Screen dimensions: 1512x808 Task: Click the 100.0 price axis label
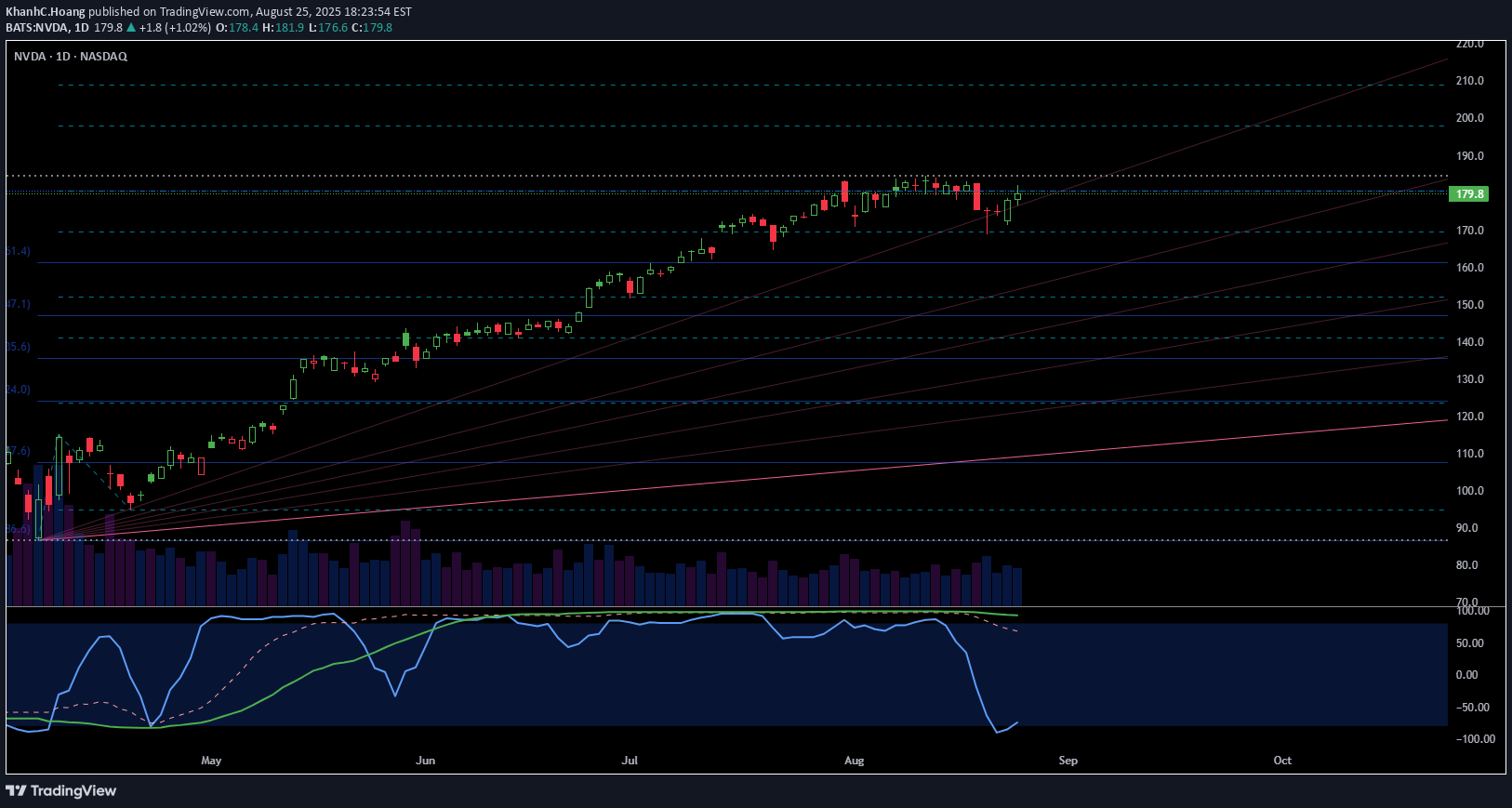[1470, 491]
